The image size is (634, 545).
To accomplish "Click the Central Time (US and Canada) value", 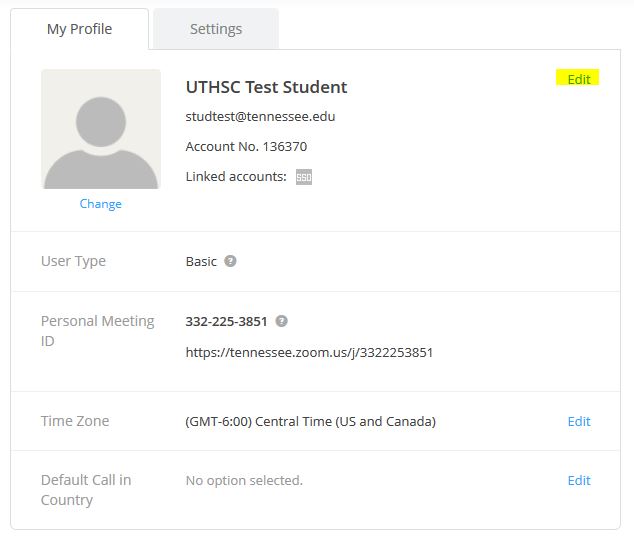I will click(311, 422).
